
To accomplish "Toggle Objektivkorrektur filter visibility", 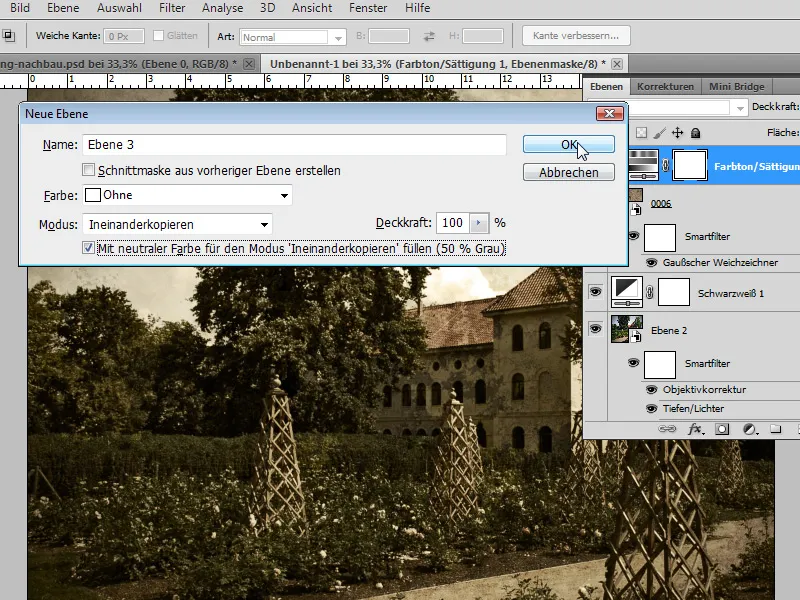I will 651,389.
